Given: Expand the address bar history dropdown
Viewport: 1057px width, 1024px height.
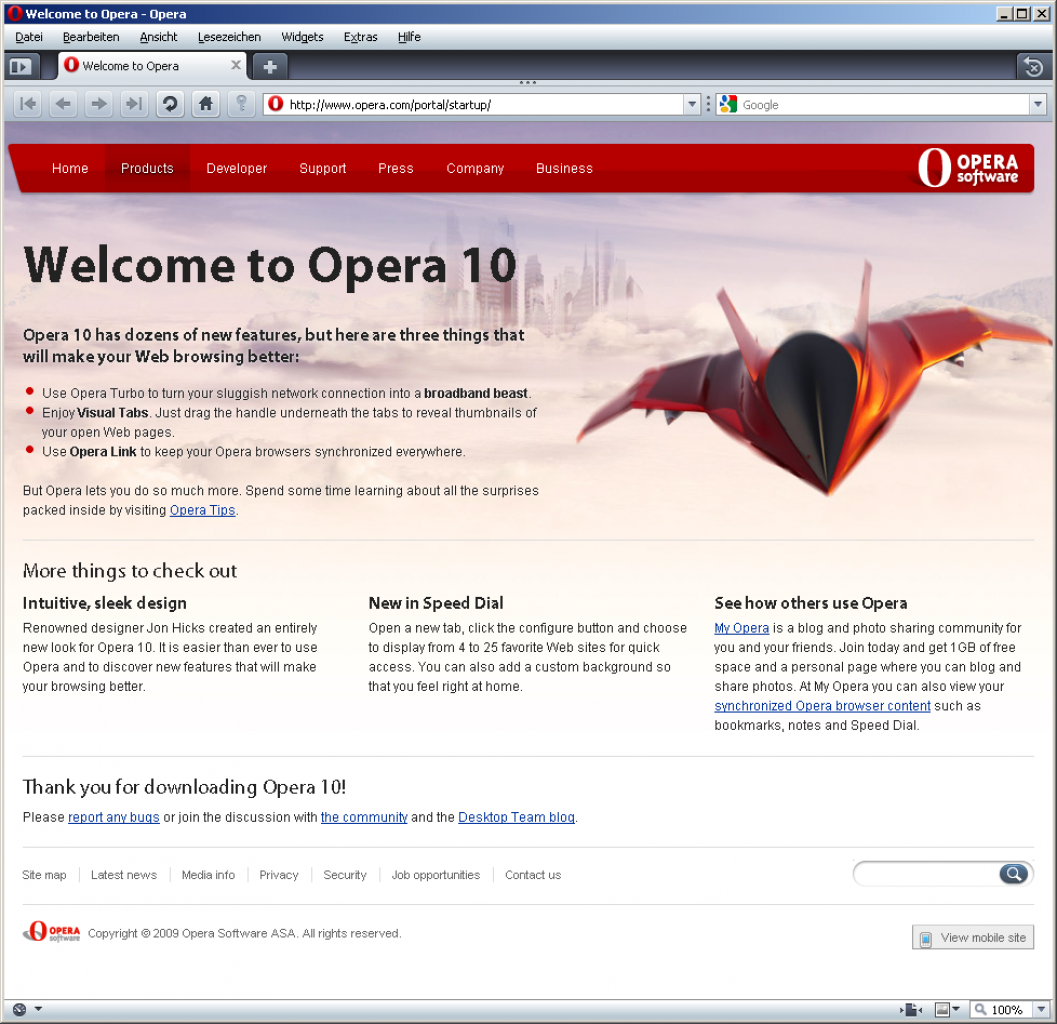Looking at the screenshot, I should pos(692,104).
